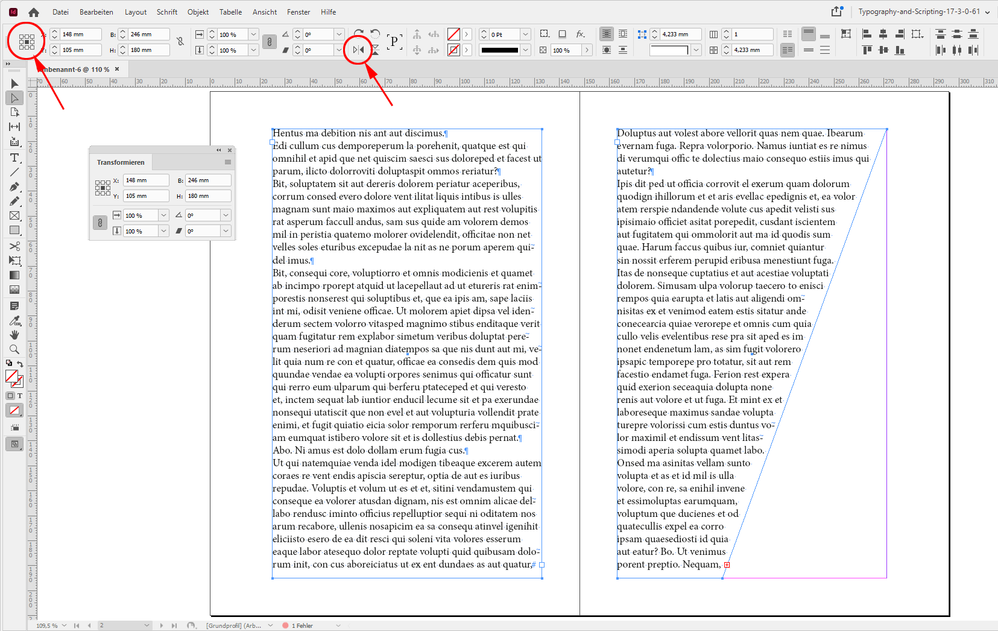Screen dimensions: 998x631
Task: Toggle the width-height chain link in control bar
Action: click(180, 41)
